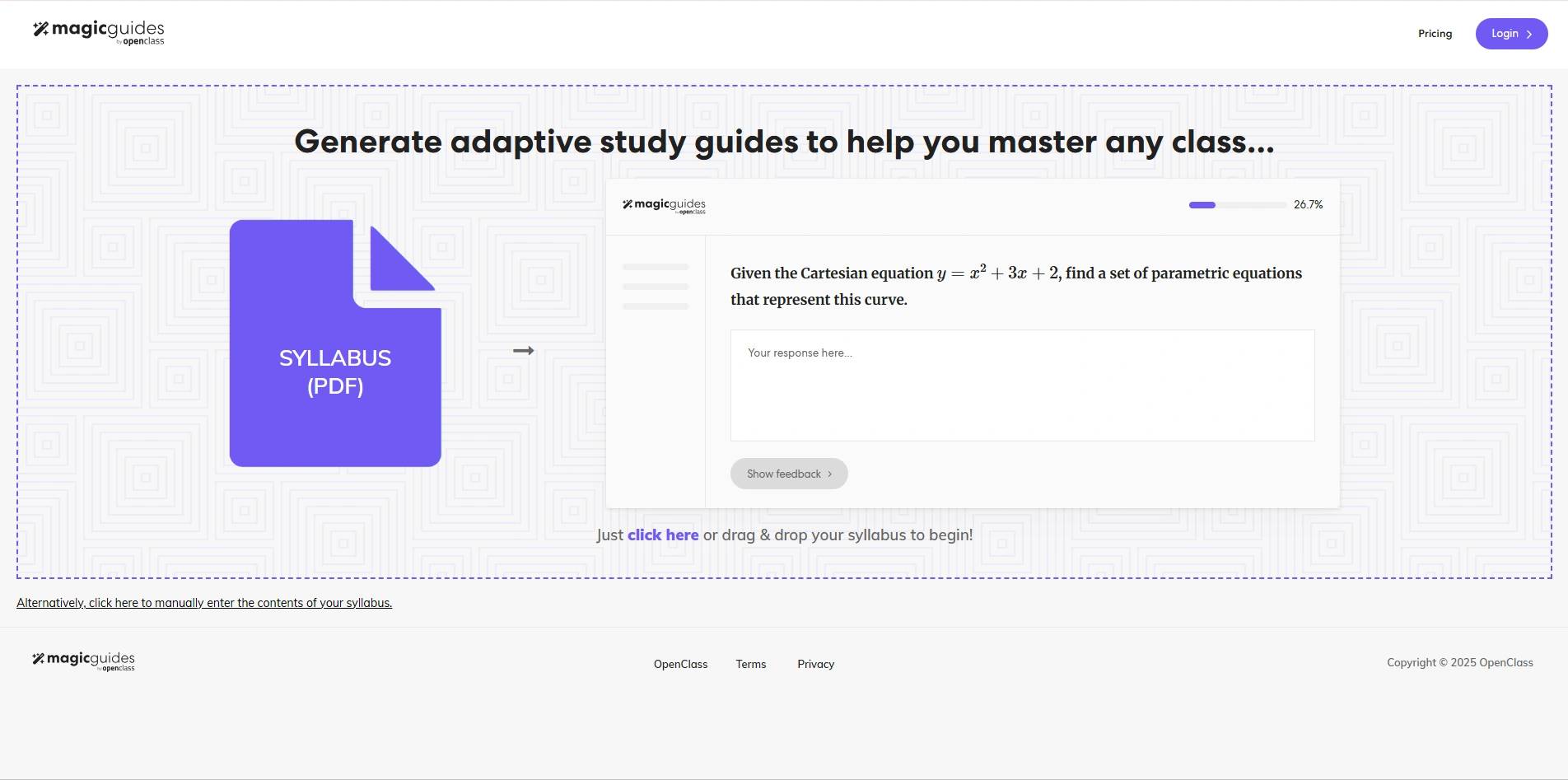Click the purple Syllabus PDF file icon
The image size is (1568, 780).
click(335, 354)
